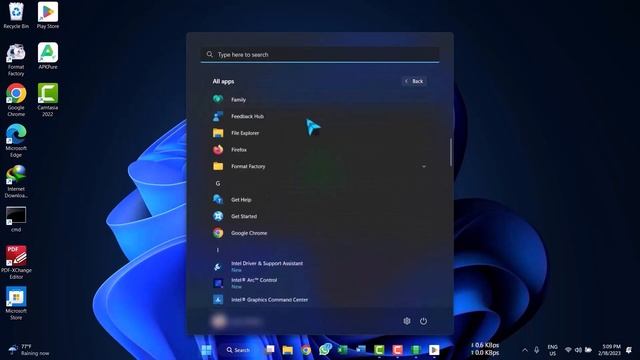Screen dimensions: 640x360
Task: Open the notification center icon
Action: [629, 350]
